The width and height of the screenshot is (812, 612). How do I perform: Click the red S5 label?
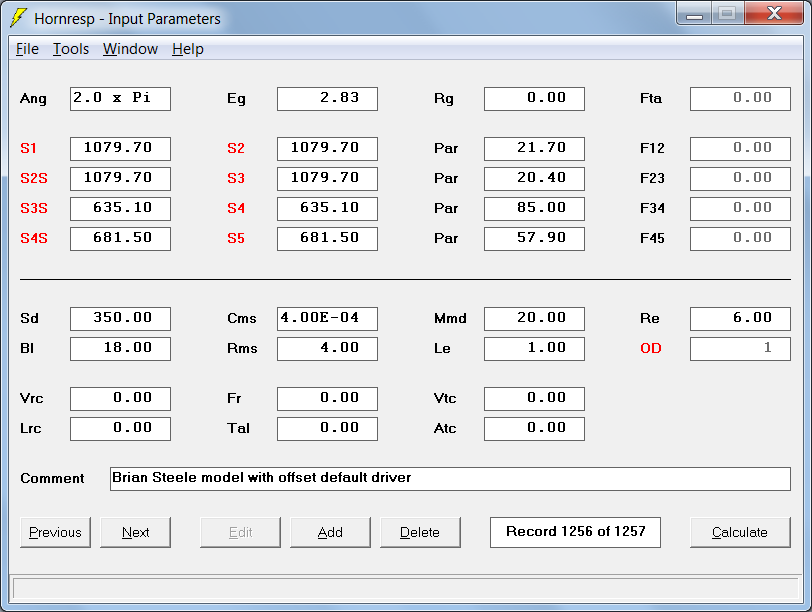(x=236, y=239)
